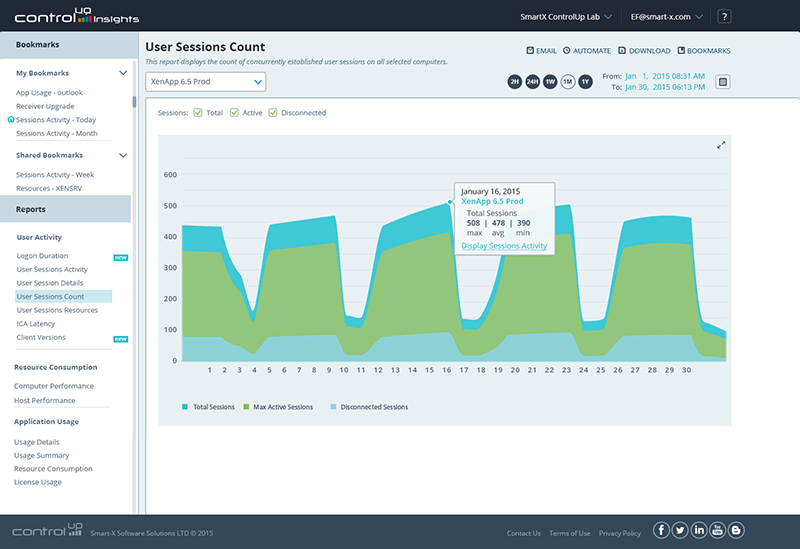This screenshot has height=549, width=800.
Task: Open the Usage Summary report
Action: pos(41,455)
